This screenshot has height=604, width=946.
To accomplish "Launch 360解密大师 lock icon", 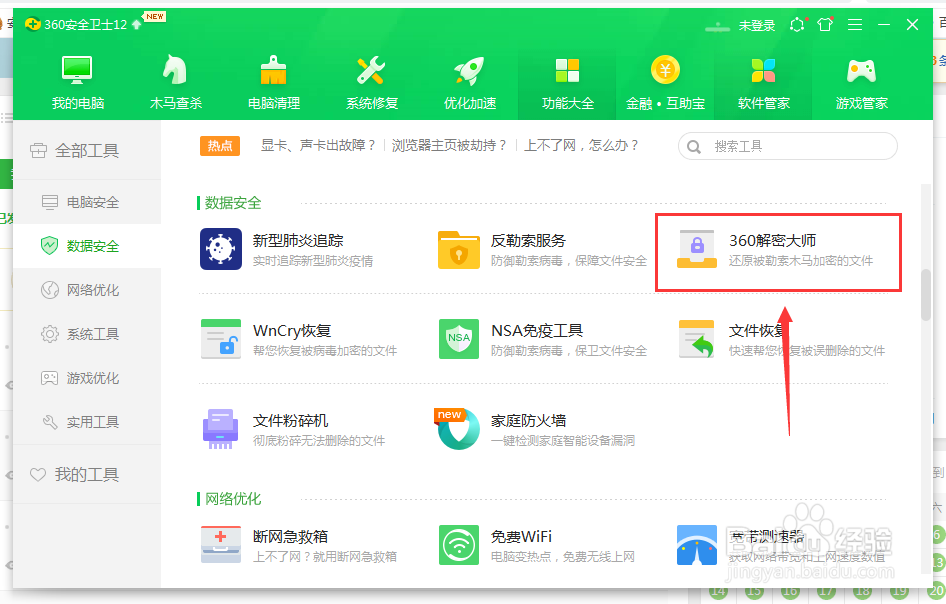I will [697, 249].
